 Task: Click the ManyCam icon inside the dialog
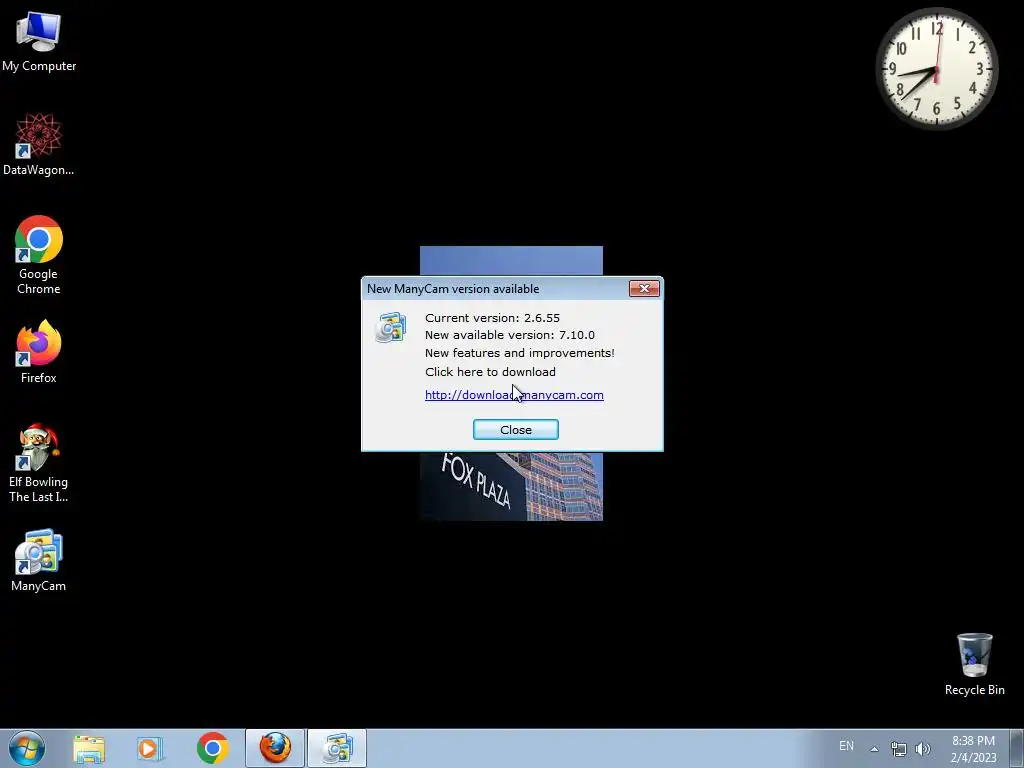[391, 327]
